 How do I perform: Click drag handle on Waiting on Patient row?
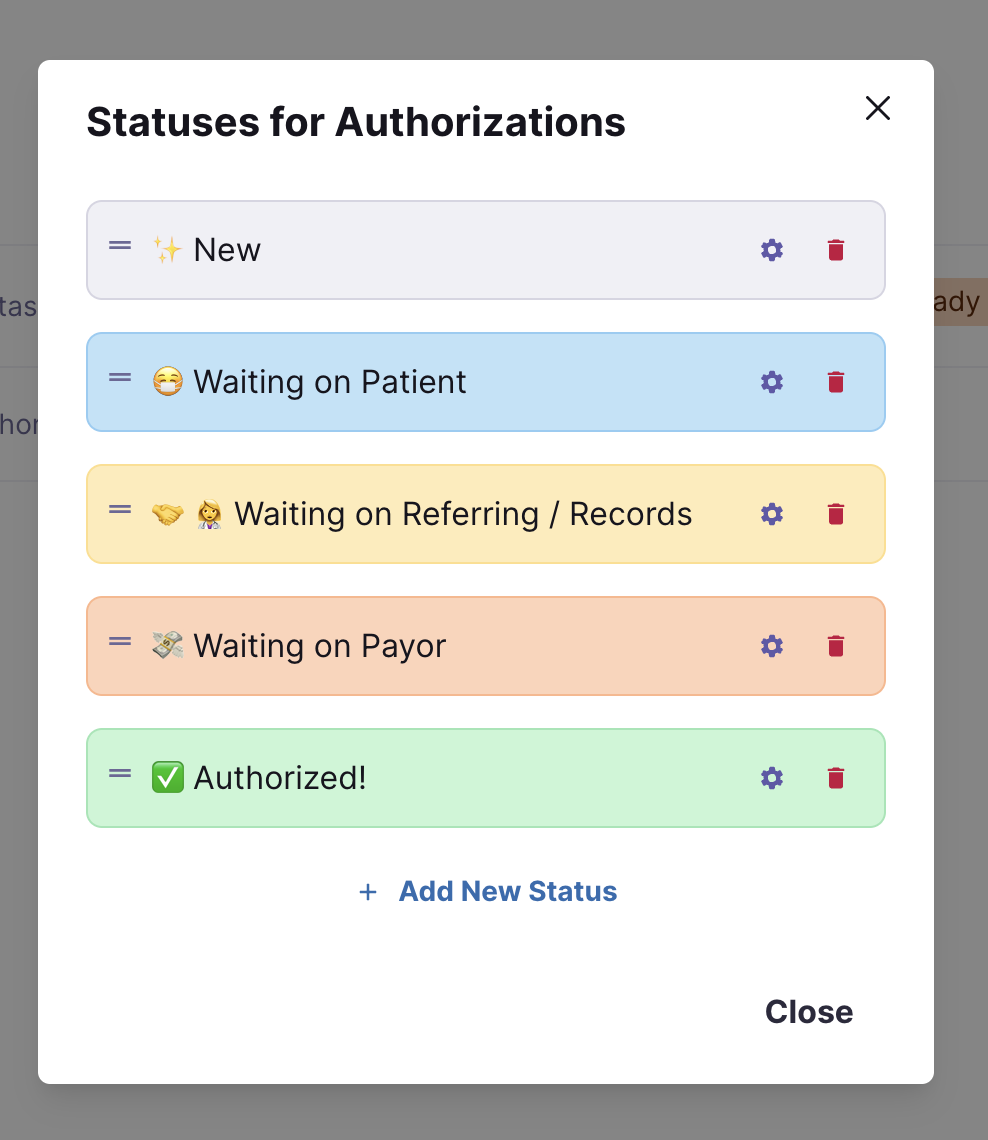click(x=120, y=377)
